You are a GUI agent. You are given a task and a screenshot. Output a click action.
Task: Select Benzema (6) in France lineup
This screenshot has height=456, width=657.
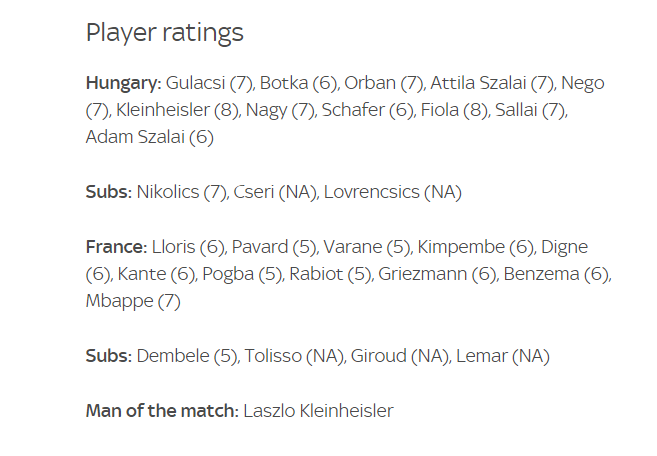click(x=556, y=275)
